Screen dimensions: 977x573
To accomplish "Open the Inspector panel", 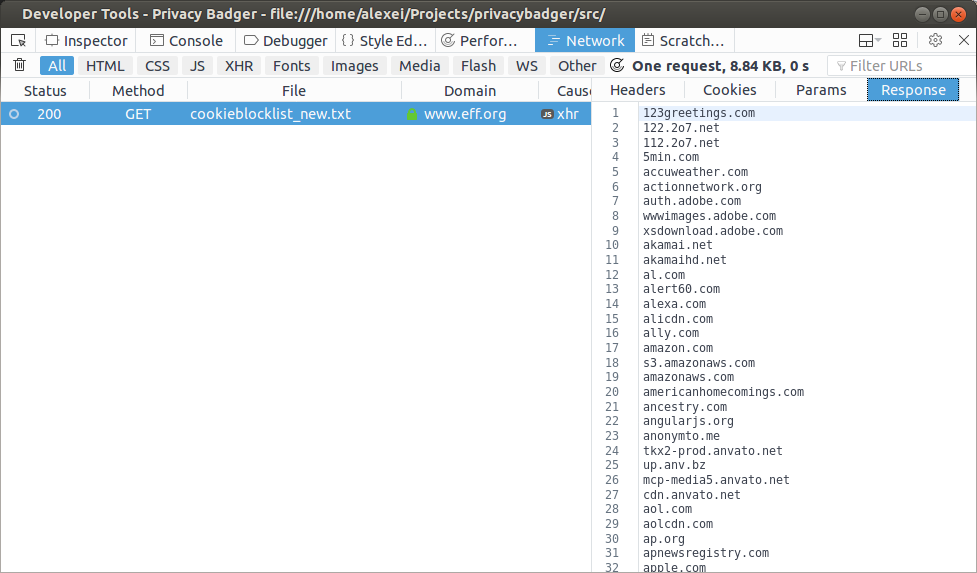I will tap(86, 40).
